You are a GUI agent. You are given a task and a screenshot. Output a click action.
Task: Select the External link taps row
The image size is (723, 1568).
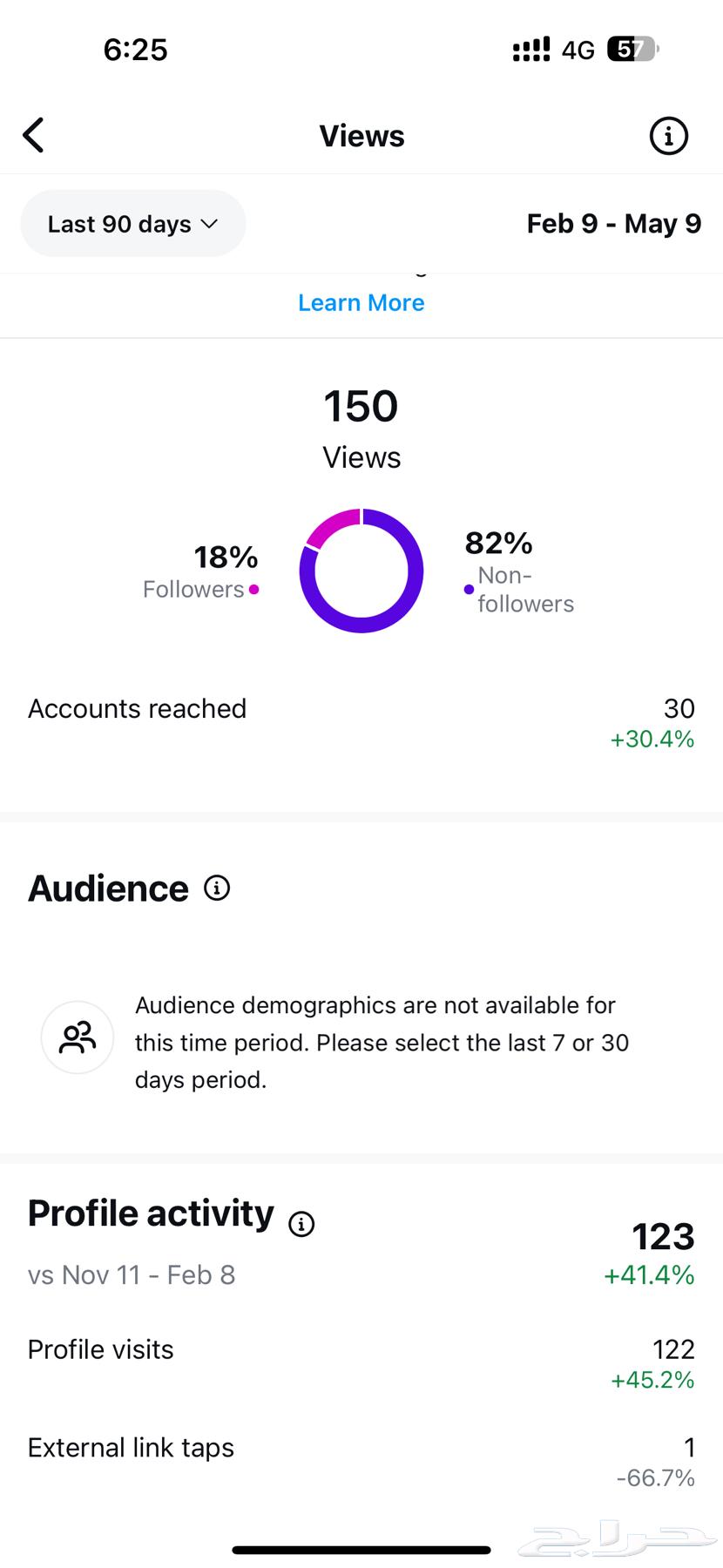click(361, 1462)
